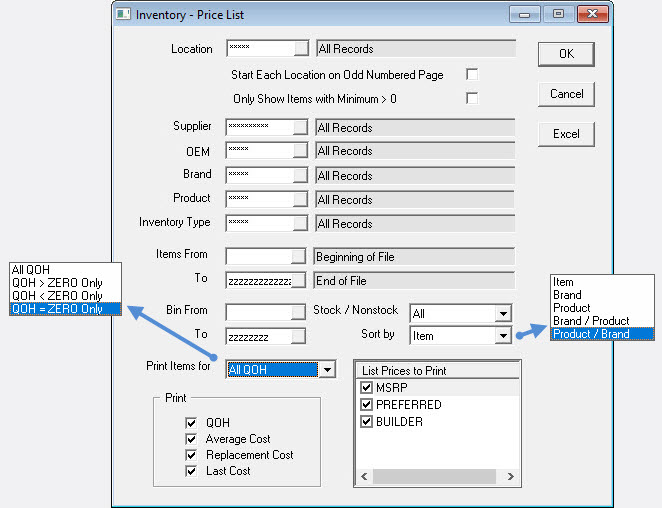Viewport: 662px width, 508px height.
Task: Choose Product in the sort list
Action: [602, 308]
